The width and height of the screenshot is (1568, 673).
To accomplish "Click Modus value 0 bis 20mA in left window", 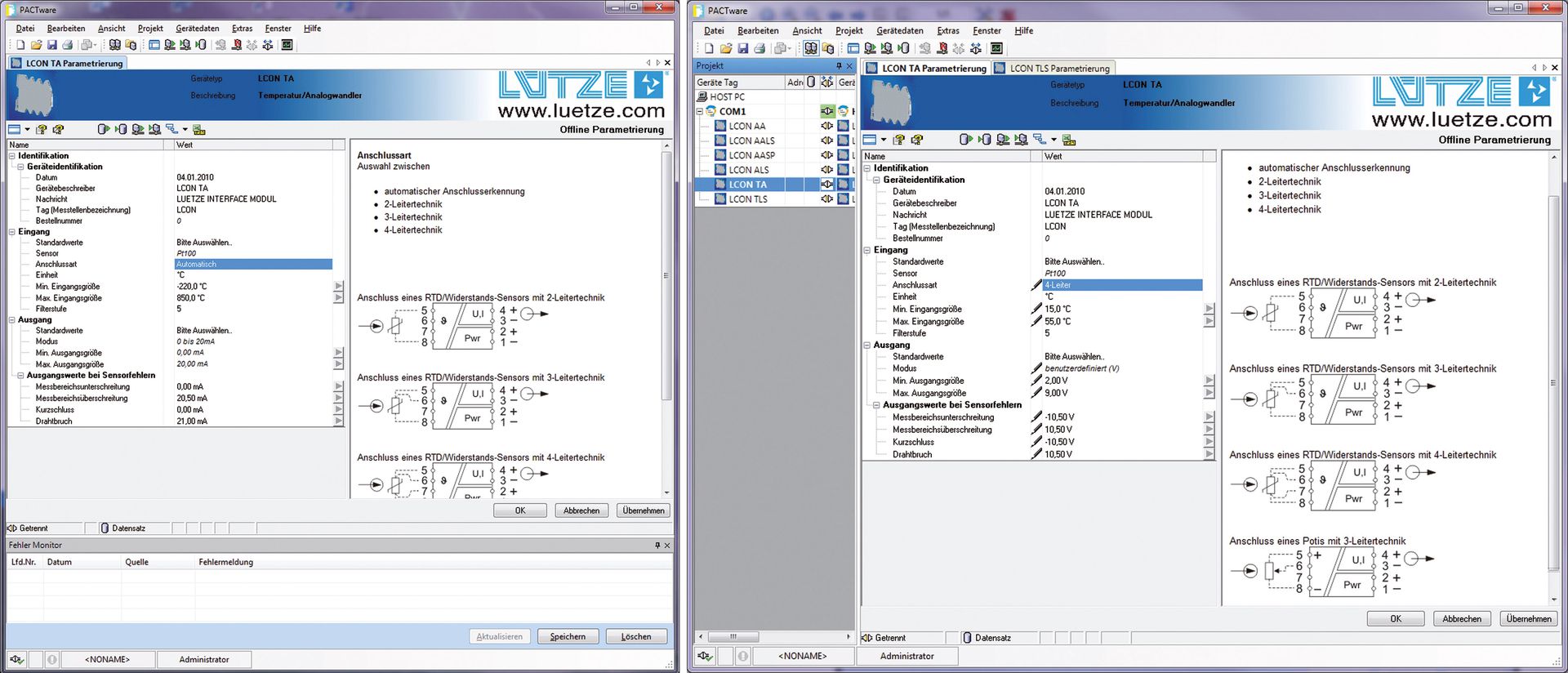I will pos(195,342).
